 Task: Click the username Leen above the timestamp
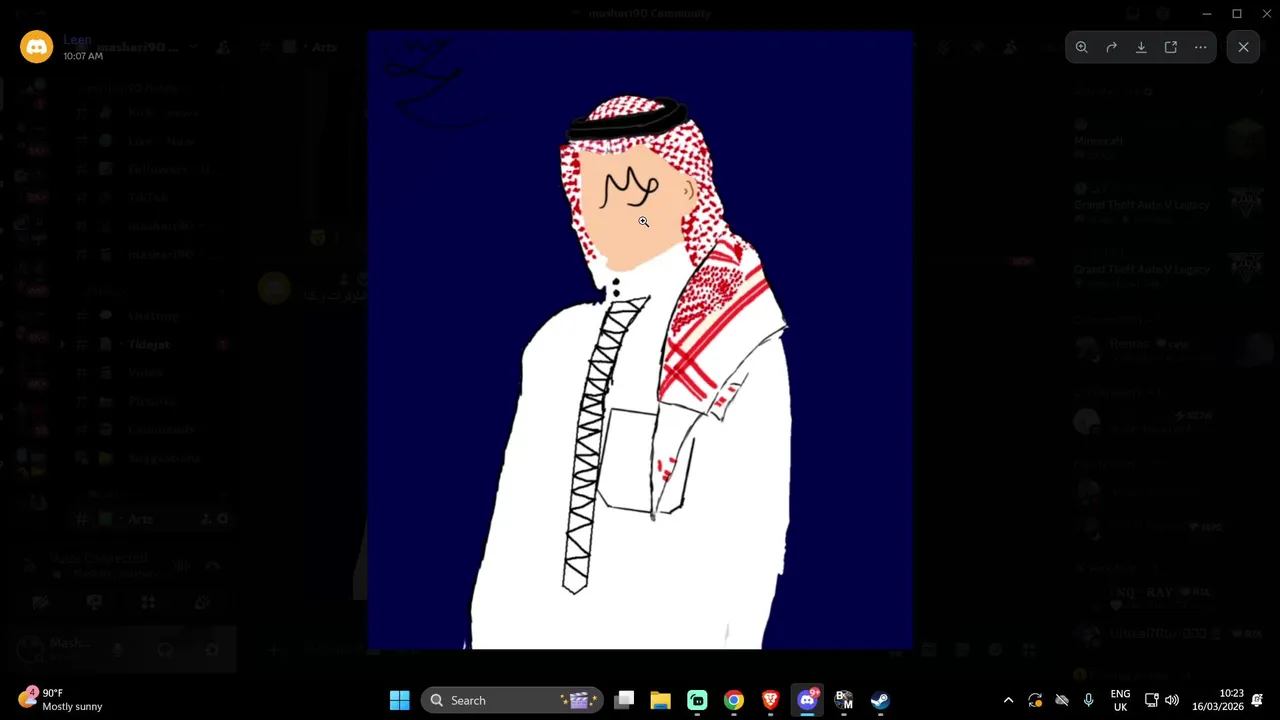point(77,40)
